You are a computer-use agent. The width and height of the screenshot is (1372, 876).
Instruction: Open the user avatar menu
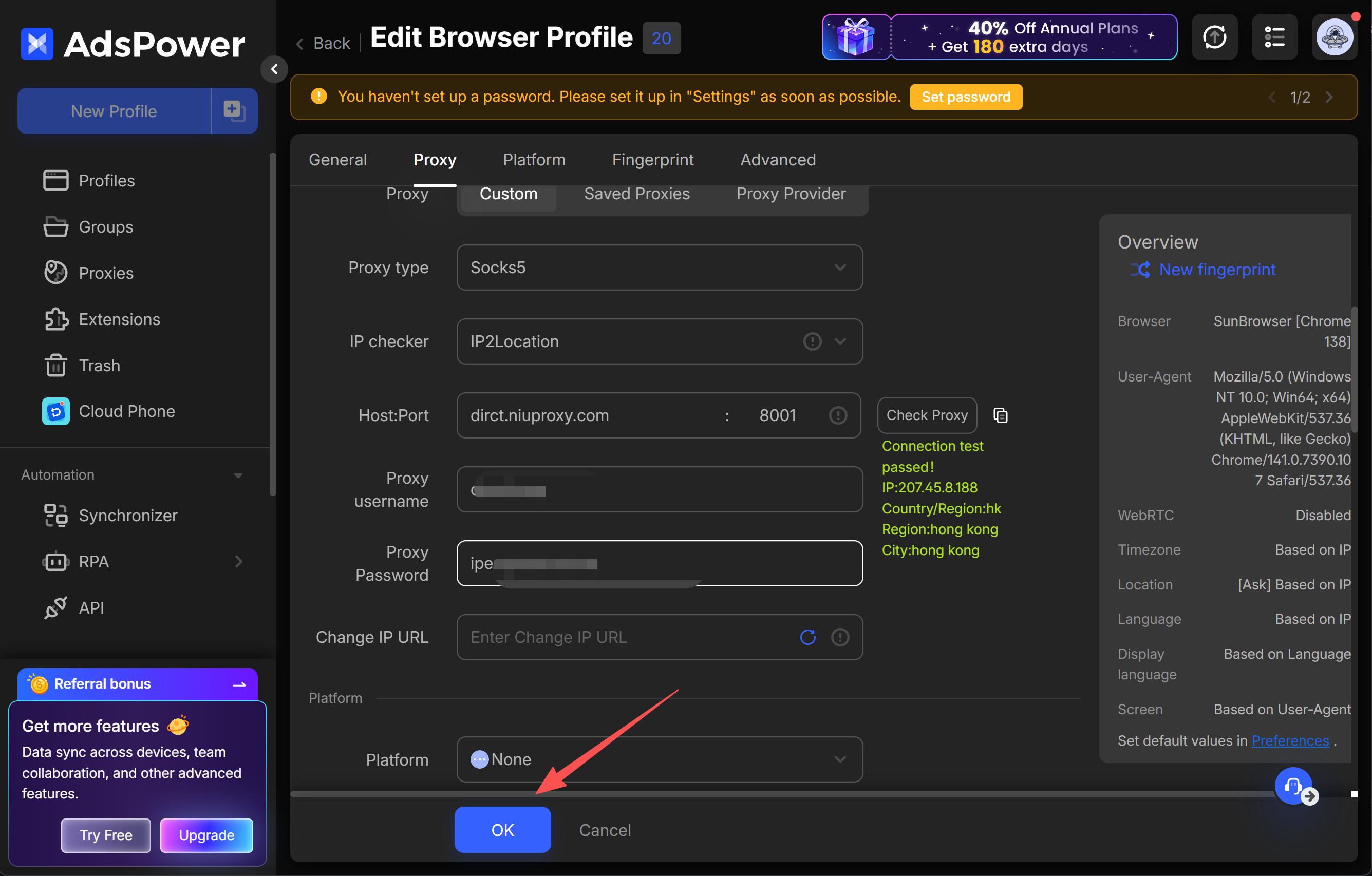tap(1335, 37)
